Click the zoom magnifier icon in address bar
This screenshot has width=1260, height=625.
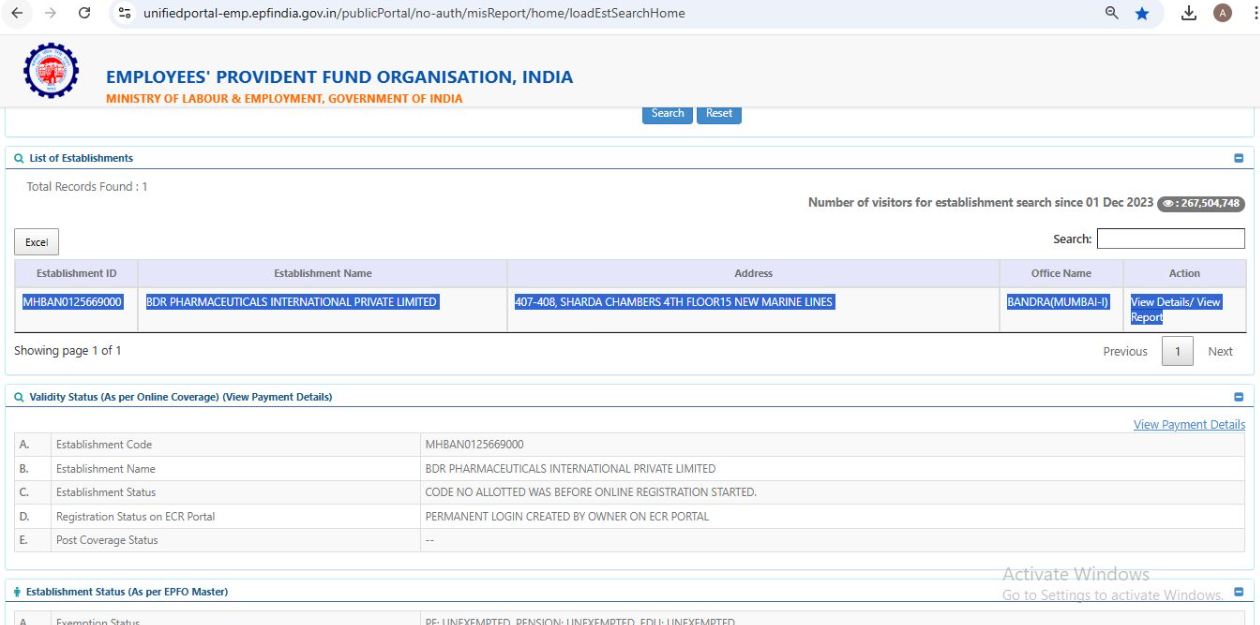(x=1112, y=13)
